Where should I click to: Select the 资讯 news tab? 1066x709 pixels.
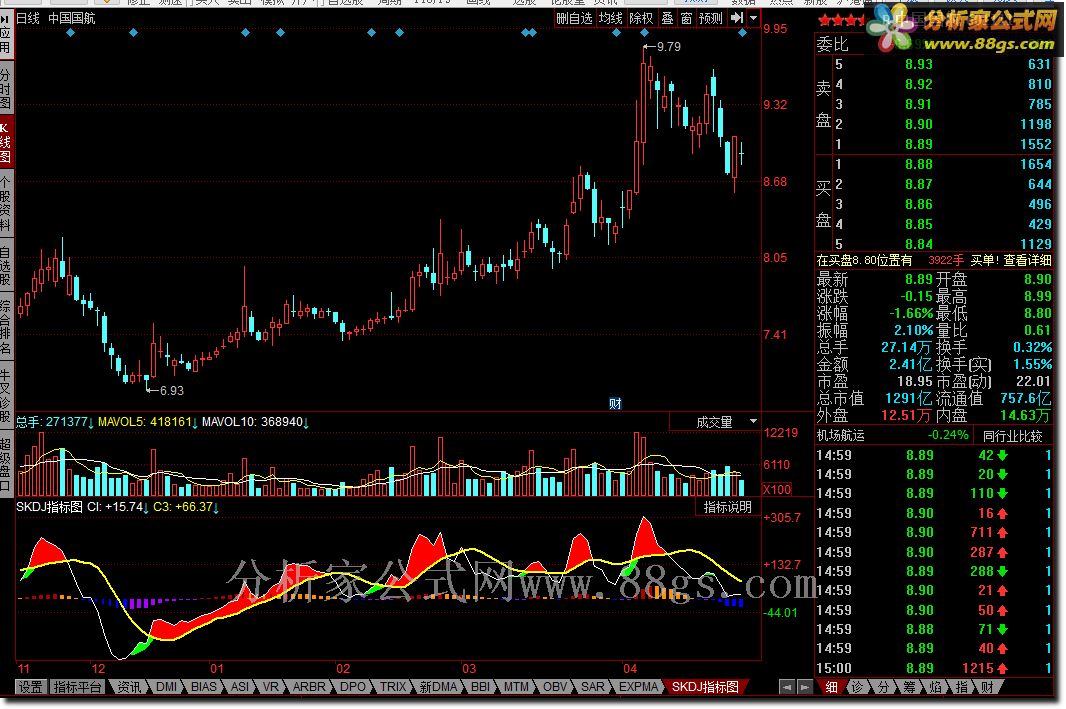(x=128, y=687)
